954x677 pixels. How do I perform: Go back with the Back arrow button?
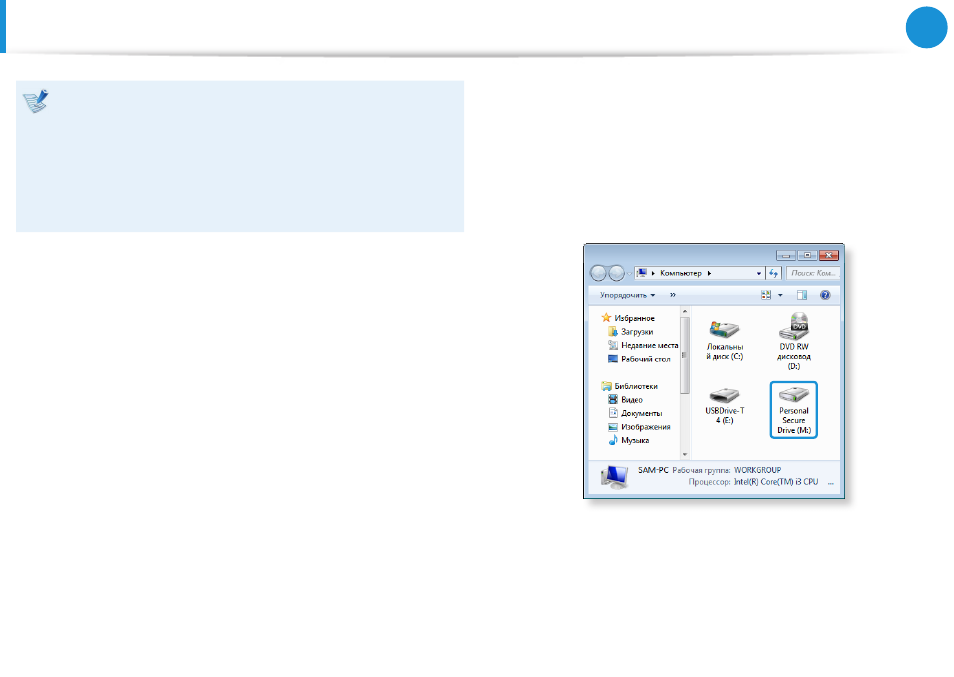pos(598,274)
